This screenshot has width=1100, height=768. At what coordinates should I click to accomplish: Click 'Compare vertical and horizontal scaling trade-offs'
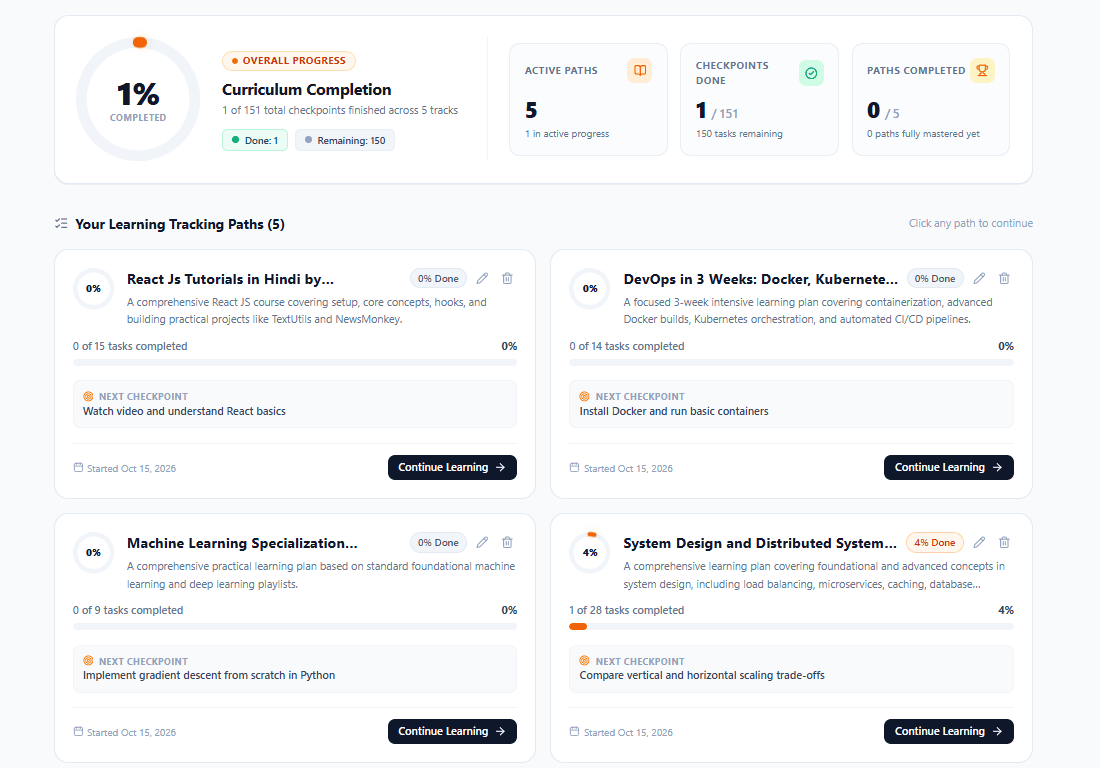coord(702,675)
